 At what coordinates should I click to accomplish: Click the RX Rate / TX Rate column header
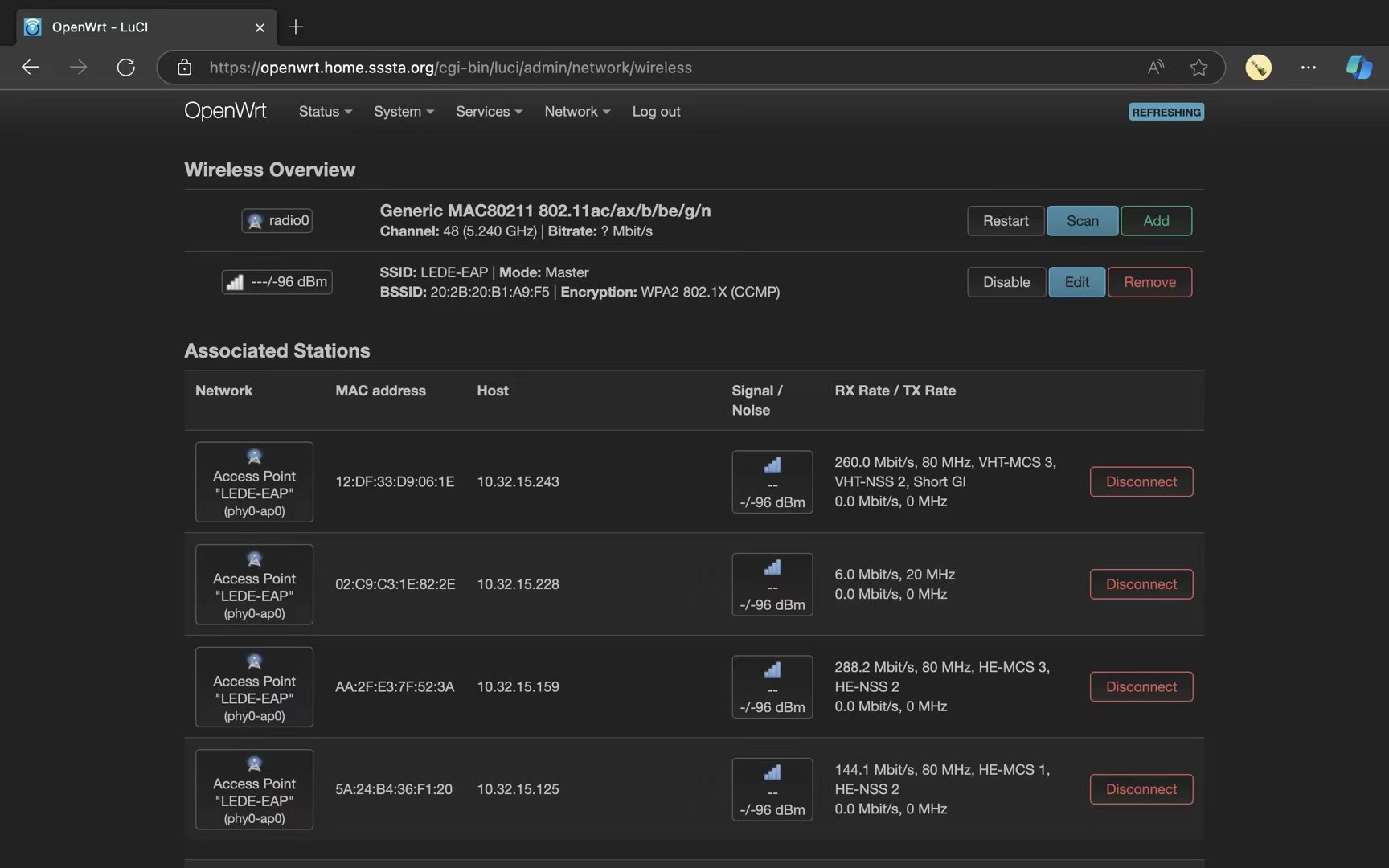(895, 391)
